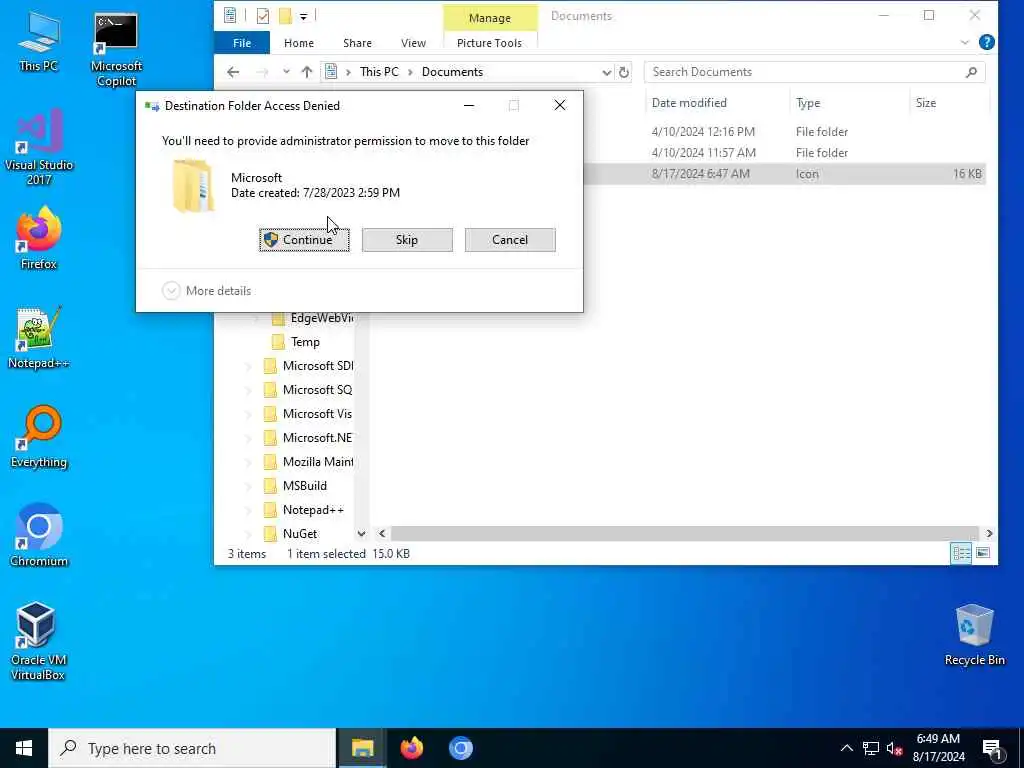Image resolution: width=1024 pixels, height=768 pixels.
Task: Click taskbar clock showing 6:49 AM
Action: pyautogui.click(x=938, y=748)
